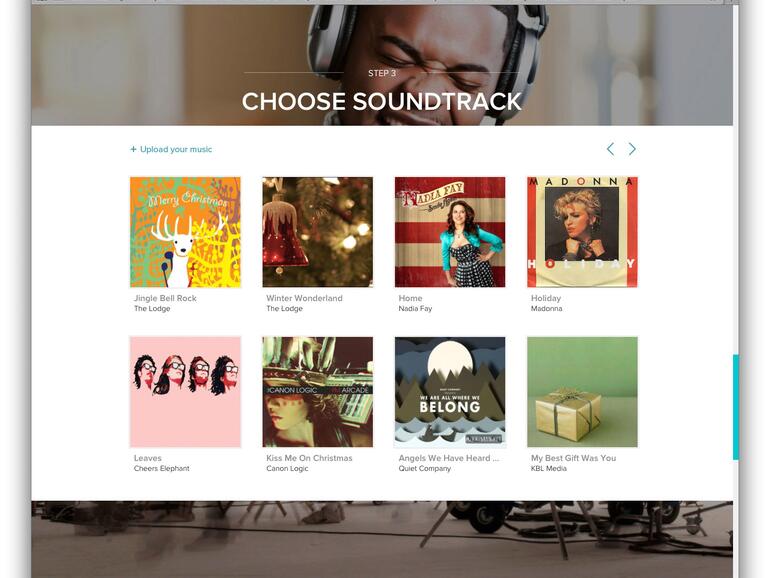770x578 pixels.
Task: Click the Winter Wonderland song title
Action: tap(304, 298)
